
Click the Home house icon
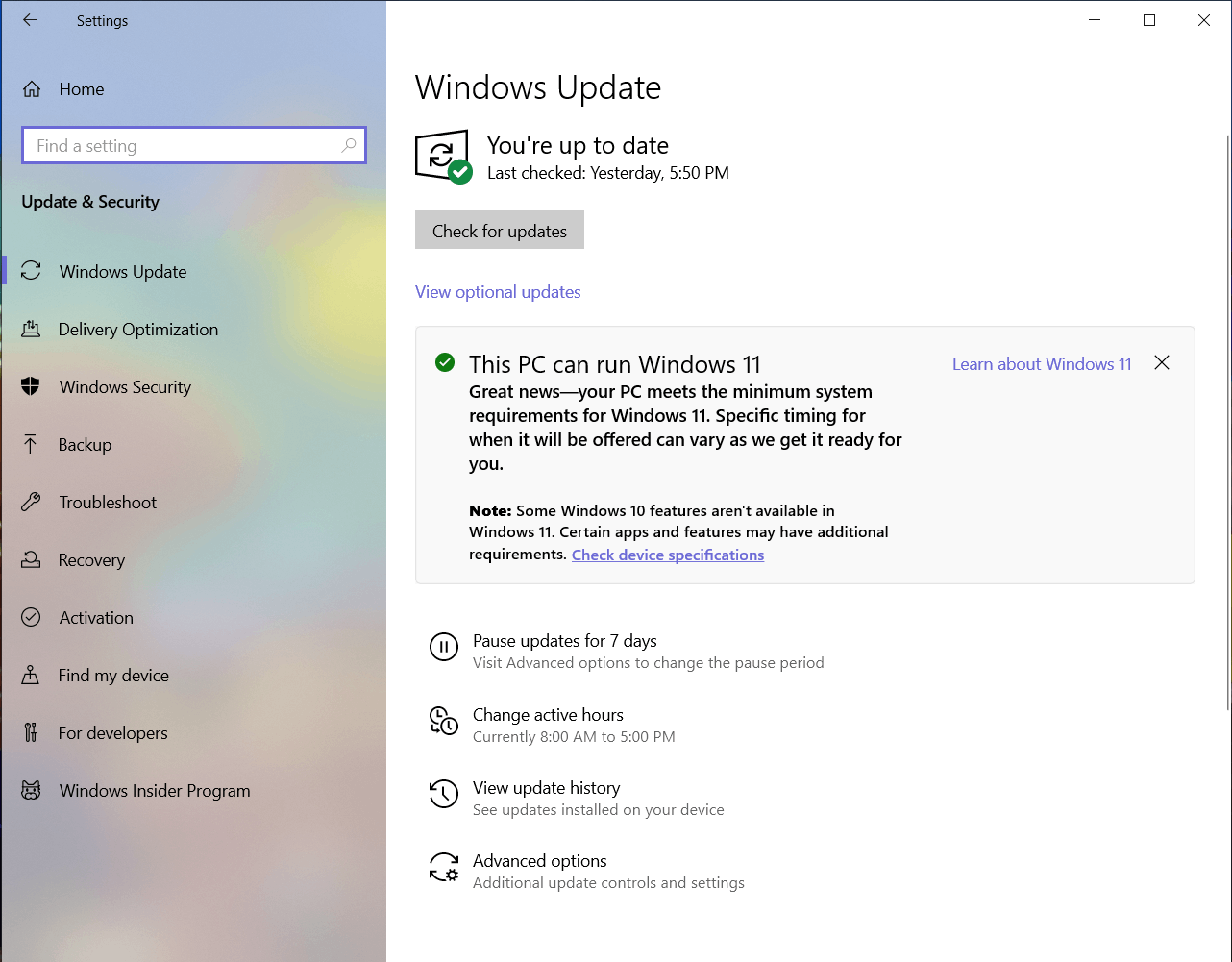click(32, 89)
